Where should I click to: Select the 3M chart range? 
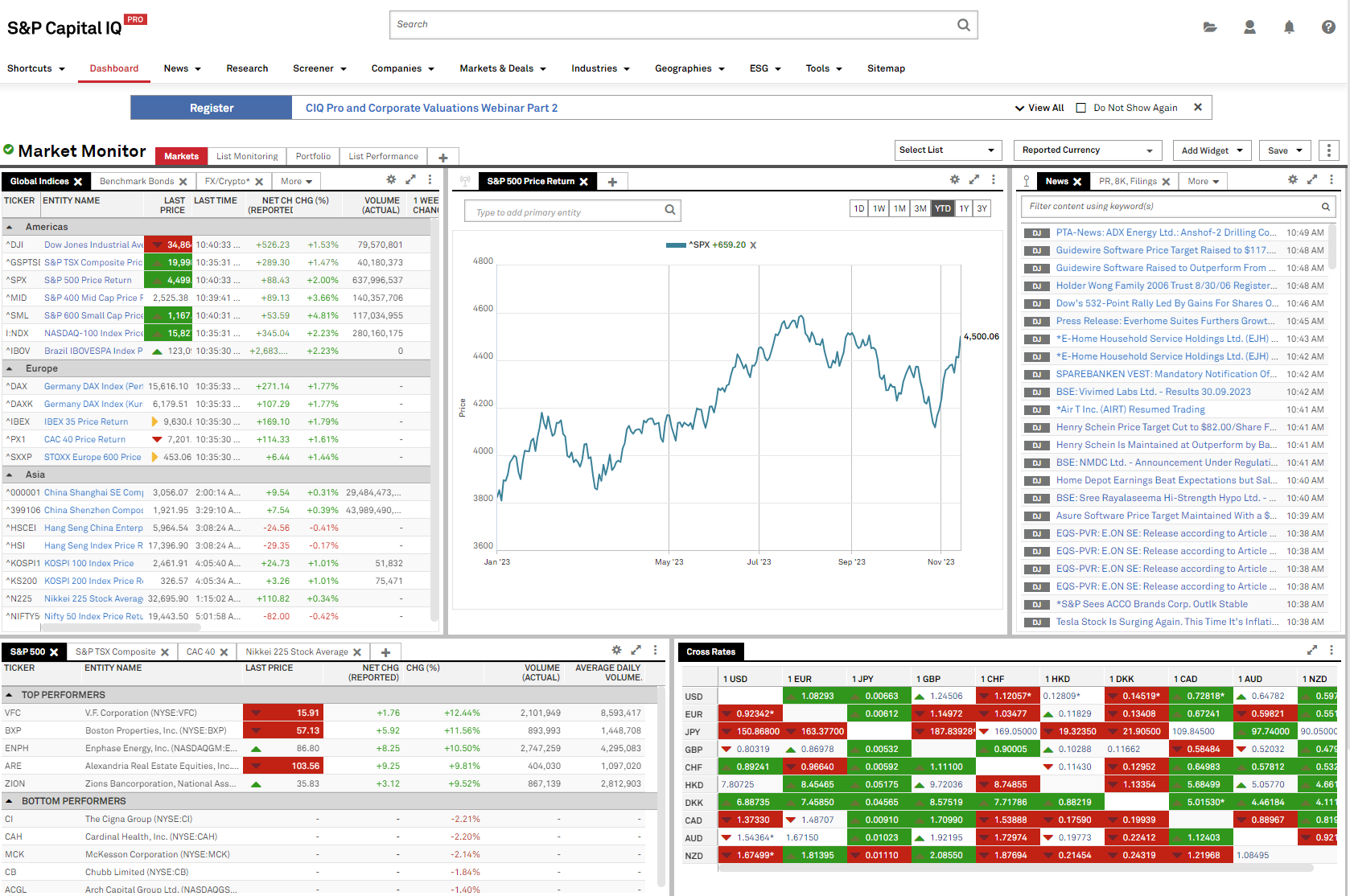(x=920, y=208)
